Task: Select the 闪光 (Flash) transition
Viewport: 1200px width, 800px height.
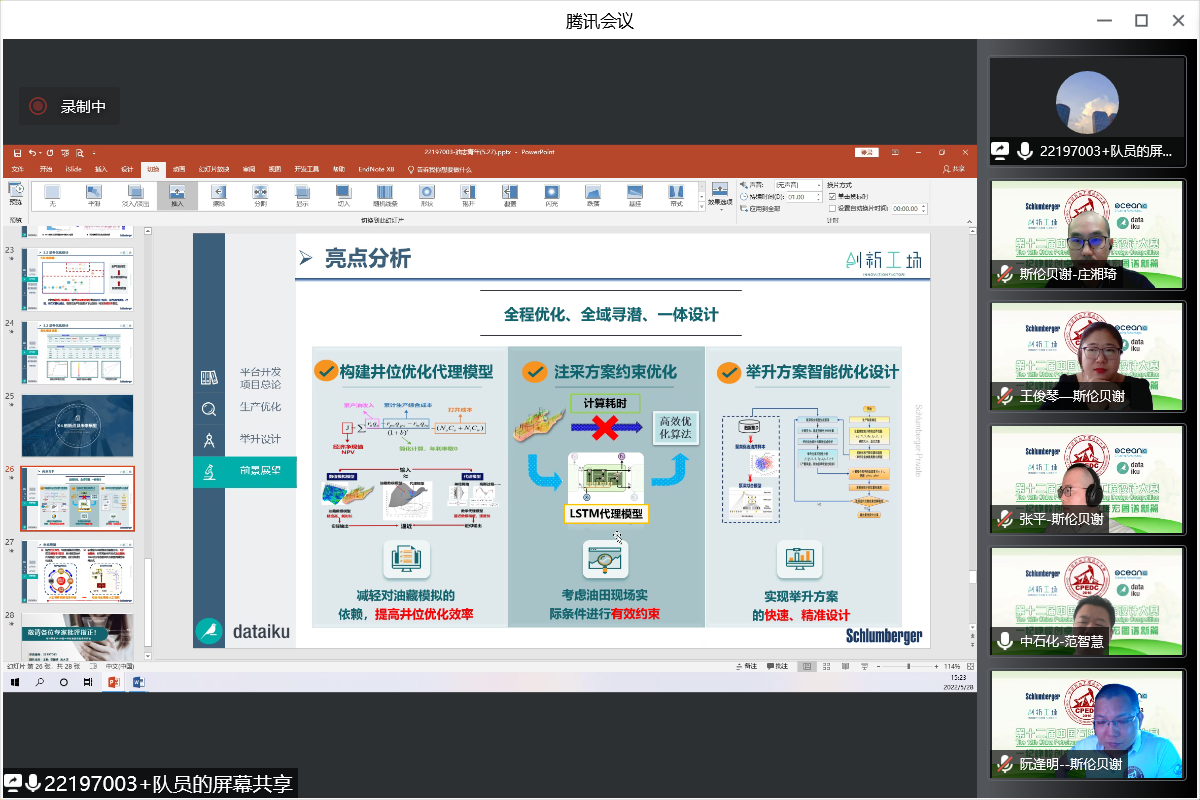Action: [551, 194]
